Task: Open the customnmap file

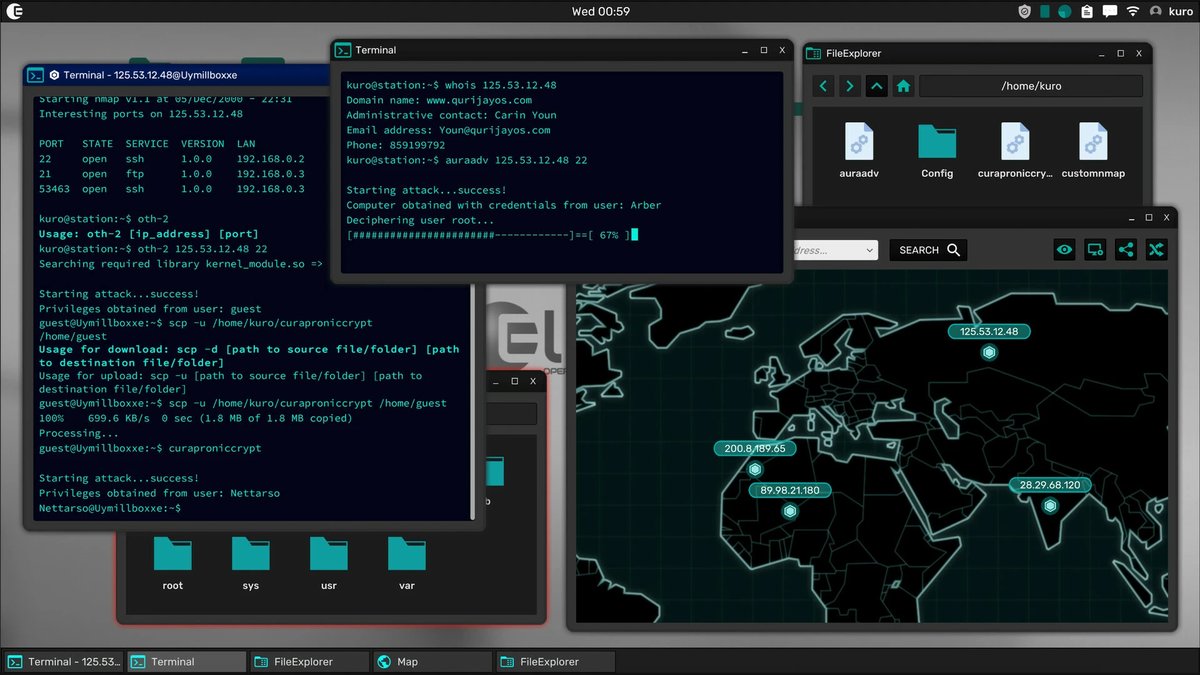Action: (x=1093, y=151)
